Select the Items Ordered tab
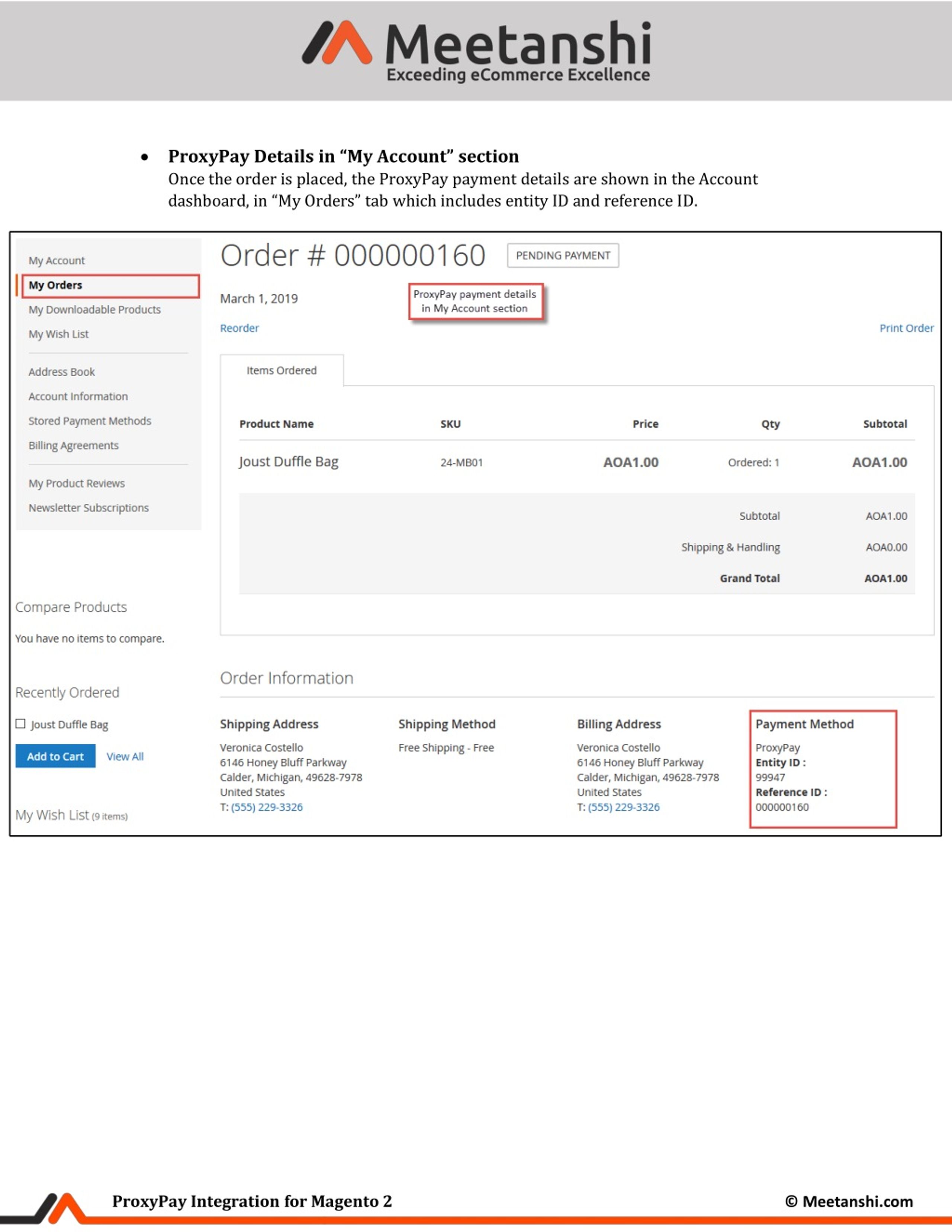952x1232 pixels. pyautogui.click(x=282, y=371)
